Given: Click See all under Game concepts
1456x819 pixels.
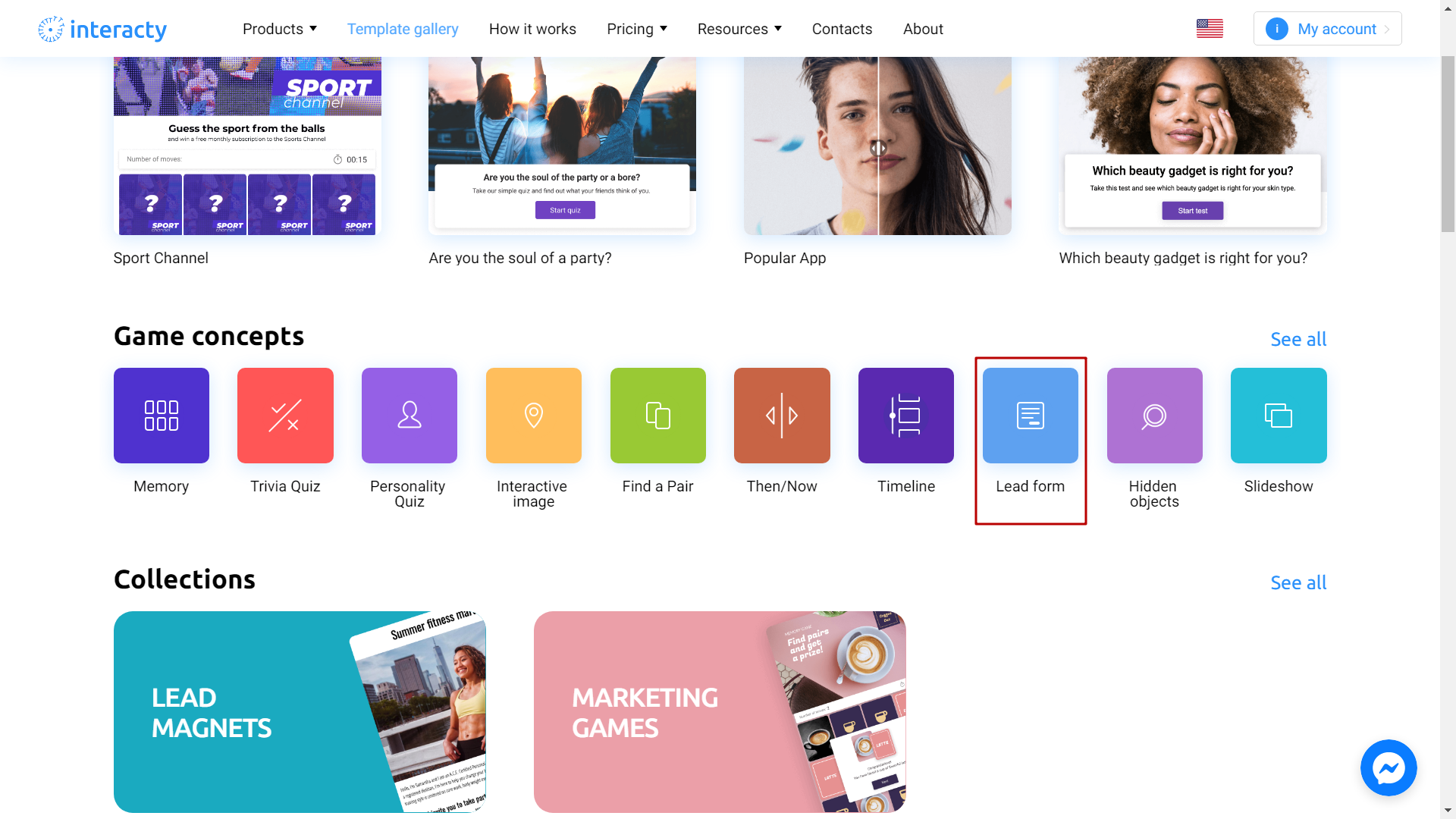Looking at the screenshot, I should click(1298, 339).
